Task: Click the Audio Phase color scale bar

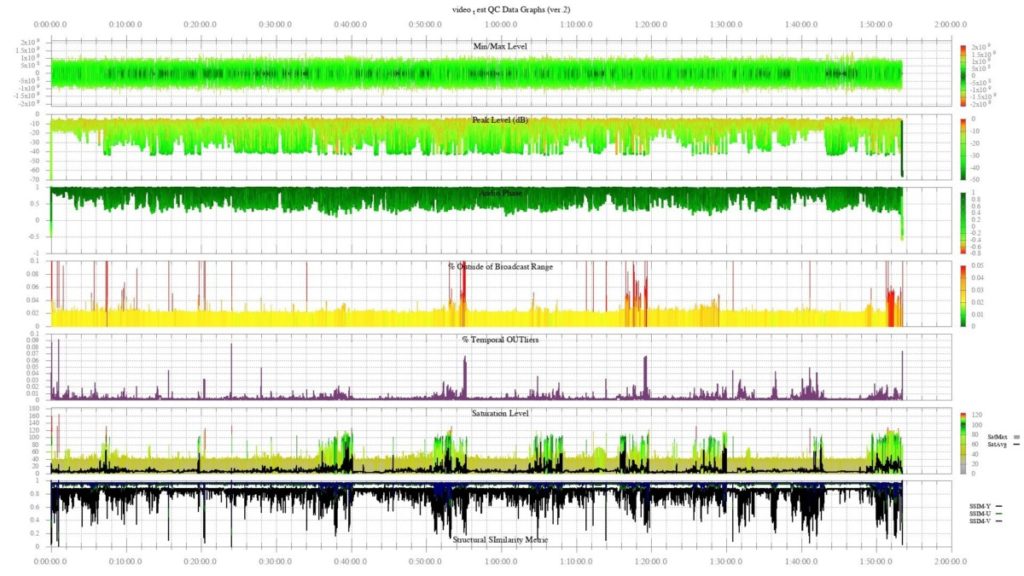Action: coord(961,221)
